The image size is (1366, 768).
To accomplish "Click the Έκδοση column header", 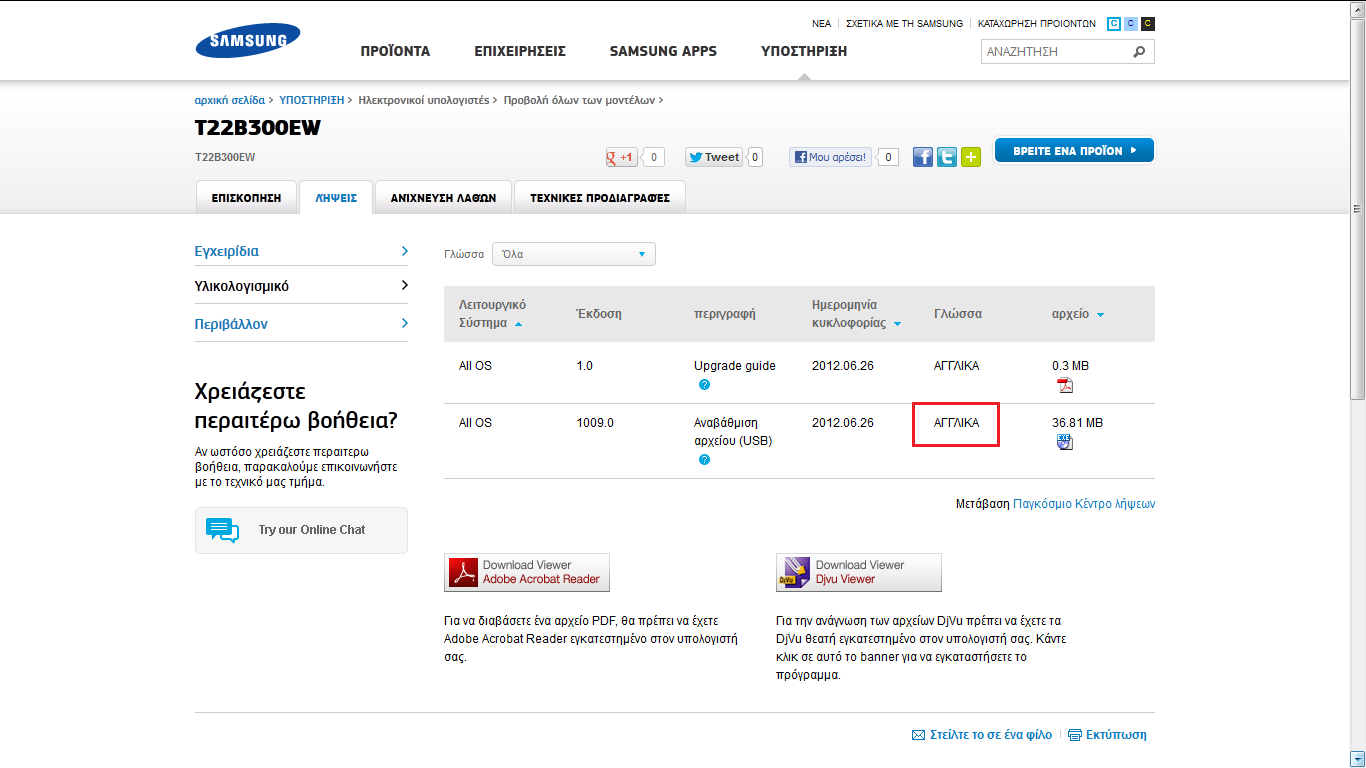I will coord(599,314).
